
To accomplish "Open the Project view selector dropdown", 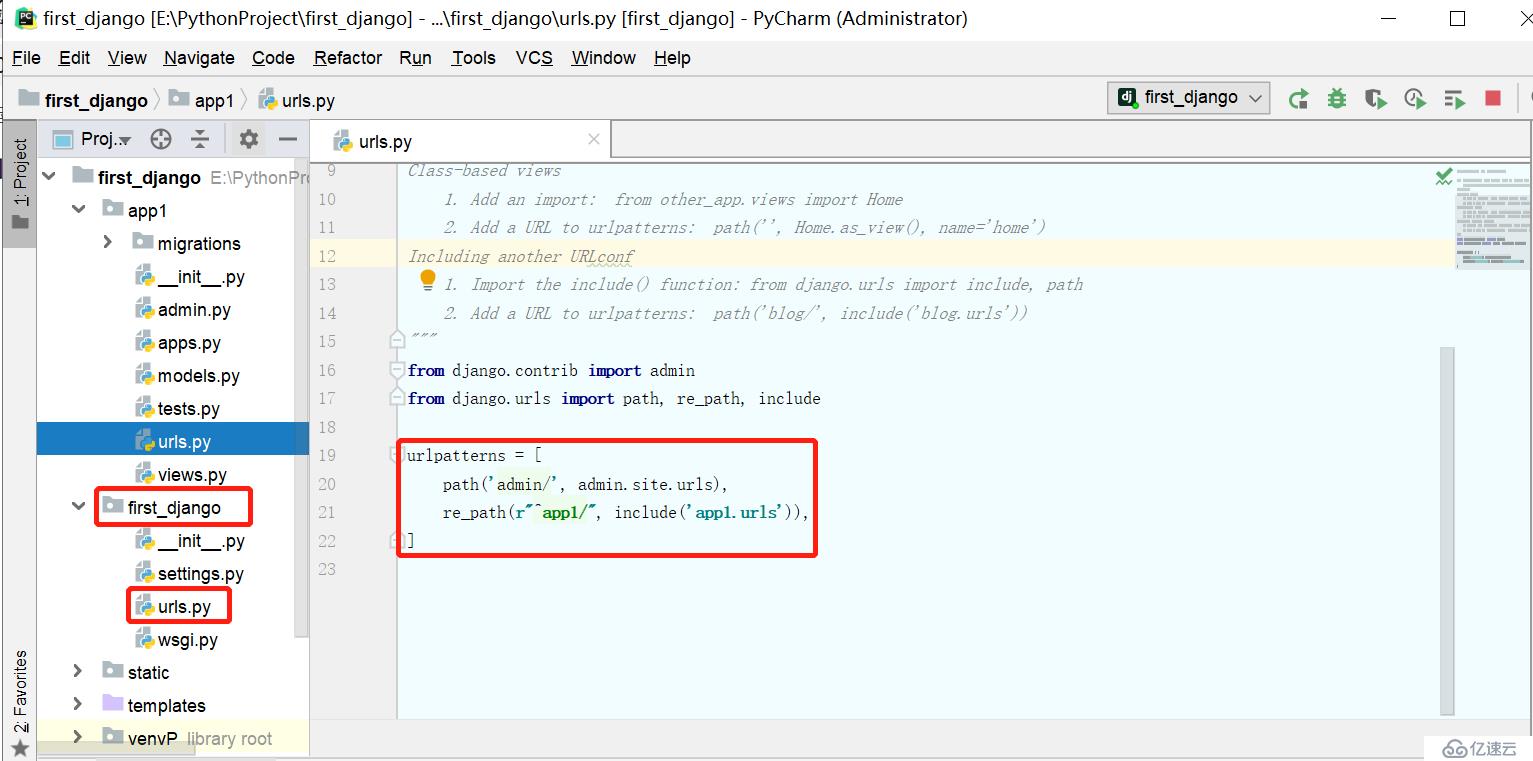I will (93, 139).
